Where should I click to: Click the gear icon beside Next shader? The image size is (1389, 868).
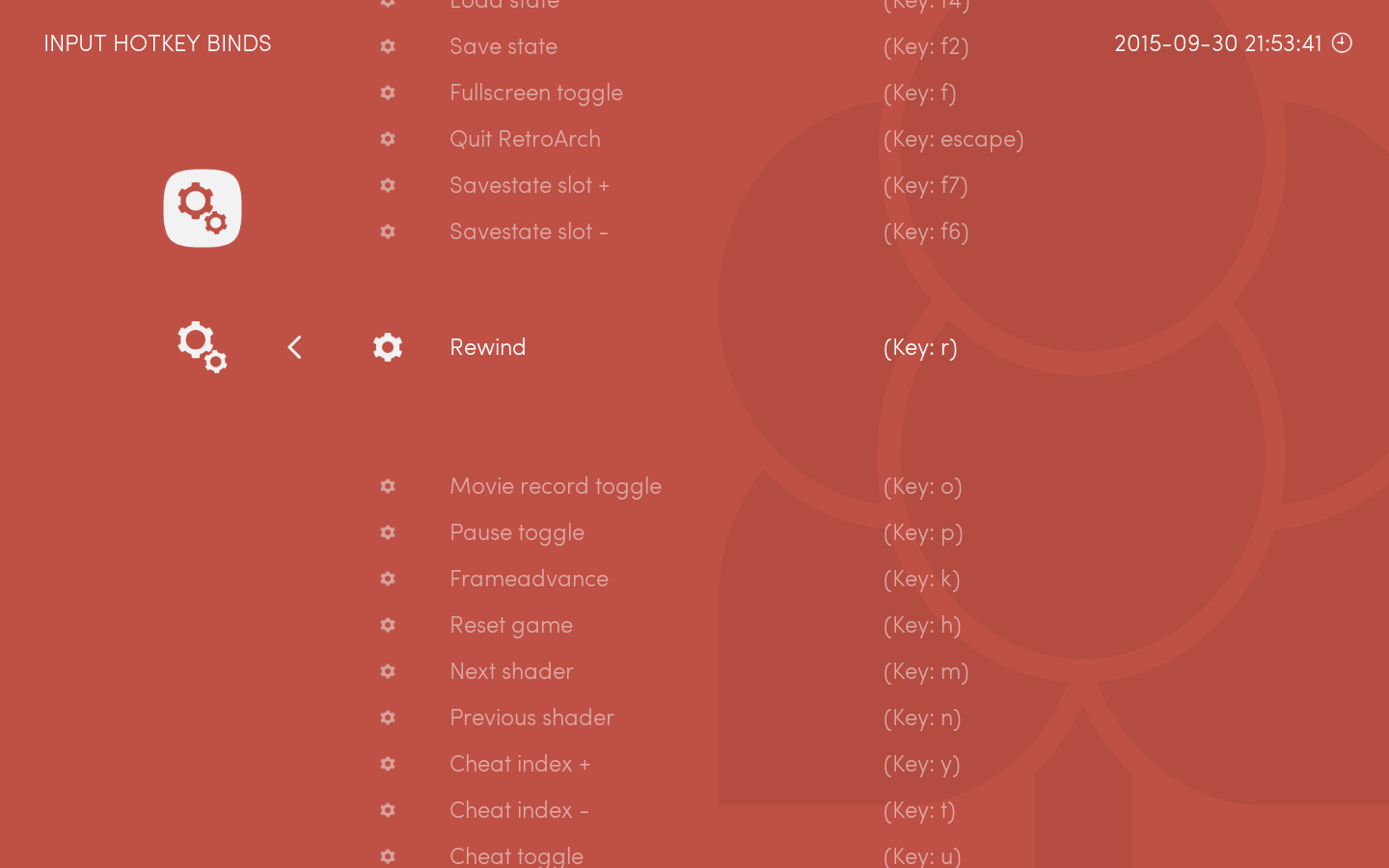coord(388,671)
